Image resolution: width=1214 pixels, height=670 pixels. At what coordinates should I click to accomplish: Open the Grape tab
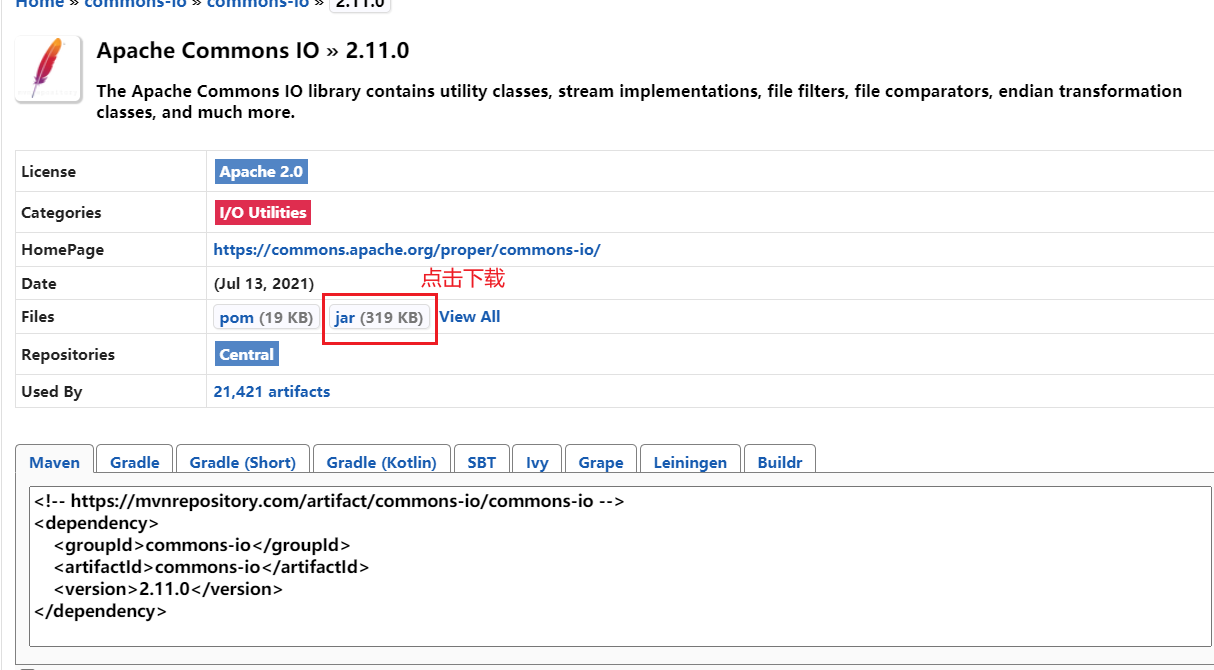click(x=601, y=462)
